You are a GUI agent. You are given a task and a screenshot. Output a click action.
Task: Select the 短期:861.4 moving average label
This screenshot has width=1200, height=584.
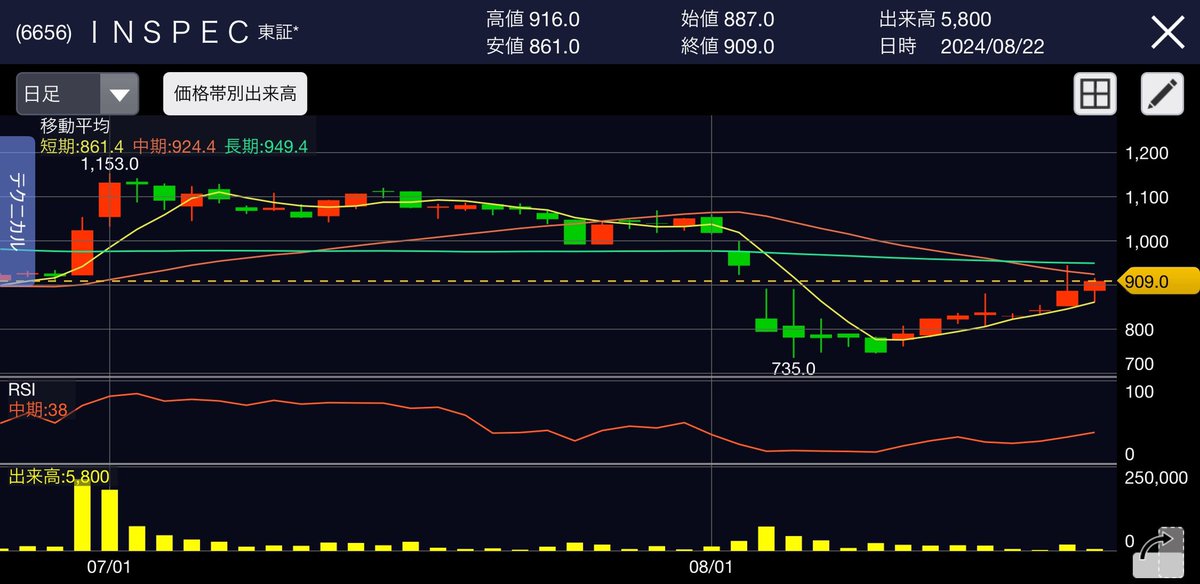(x=83, y=147)
